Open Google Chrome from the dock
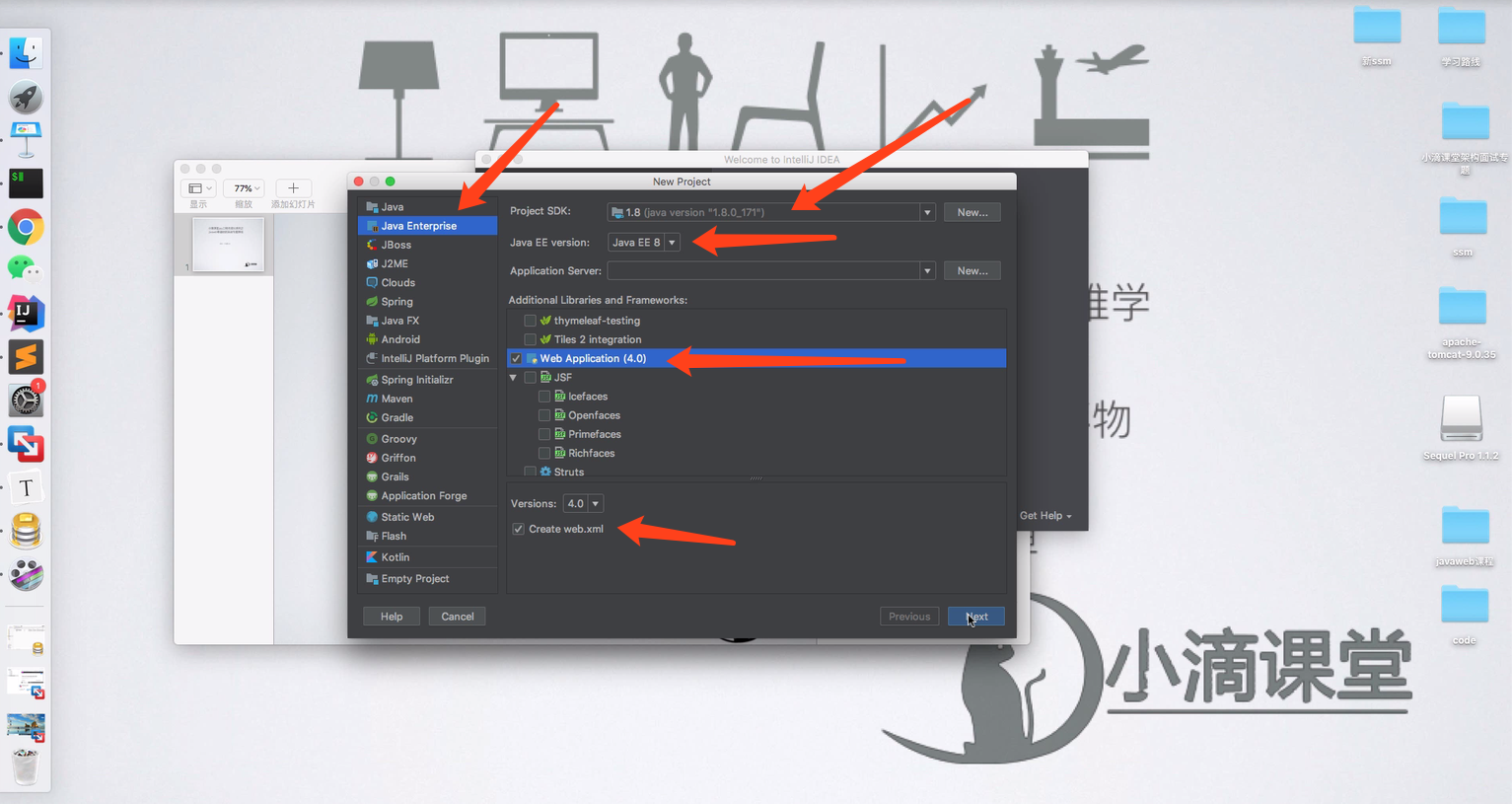 pos(26,228)
